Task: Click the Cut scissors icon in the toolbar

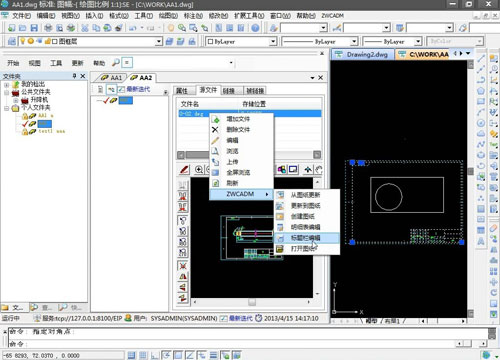Action: [x=85, y=28]
